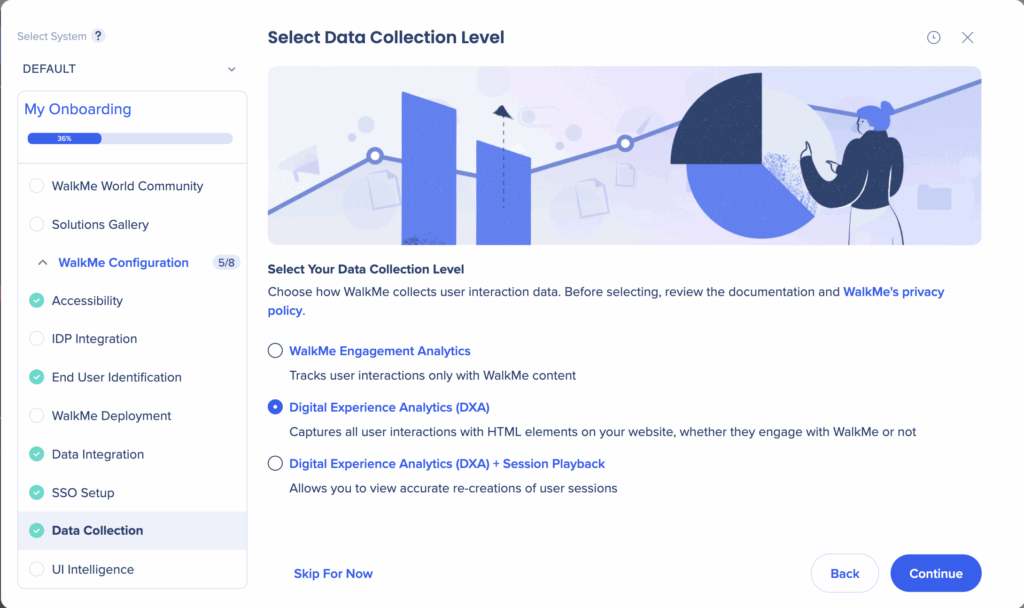Open the DEFAULT system dropdown
The image size is (1024, 608).
tap(130, 69)
